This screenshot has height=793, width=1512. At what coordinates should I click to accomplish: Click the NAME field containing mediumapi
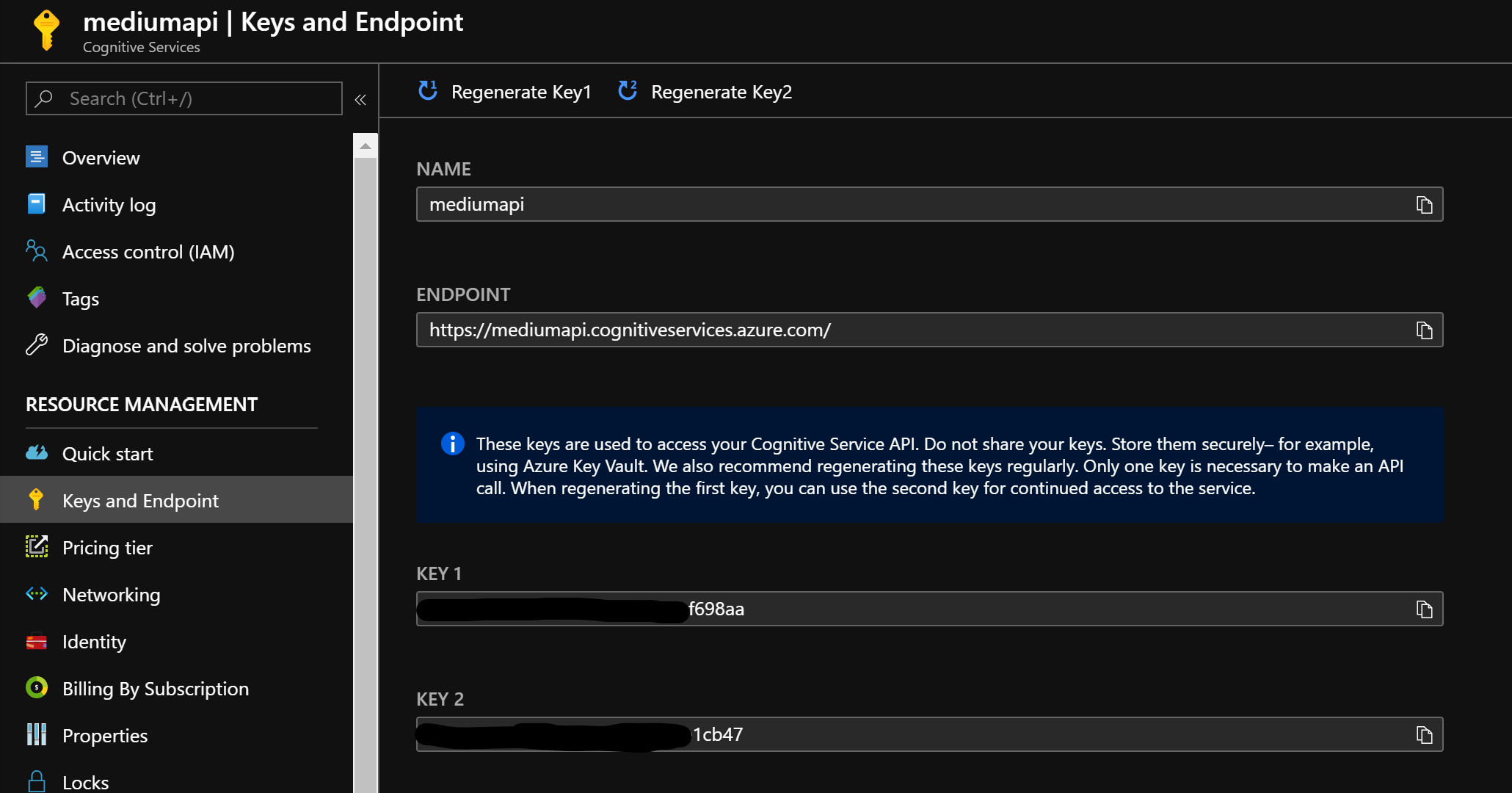point(929,204)
